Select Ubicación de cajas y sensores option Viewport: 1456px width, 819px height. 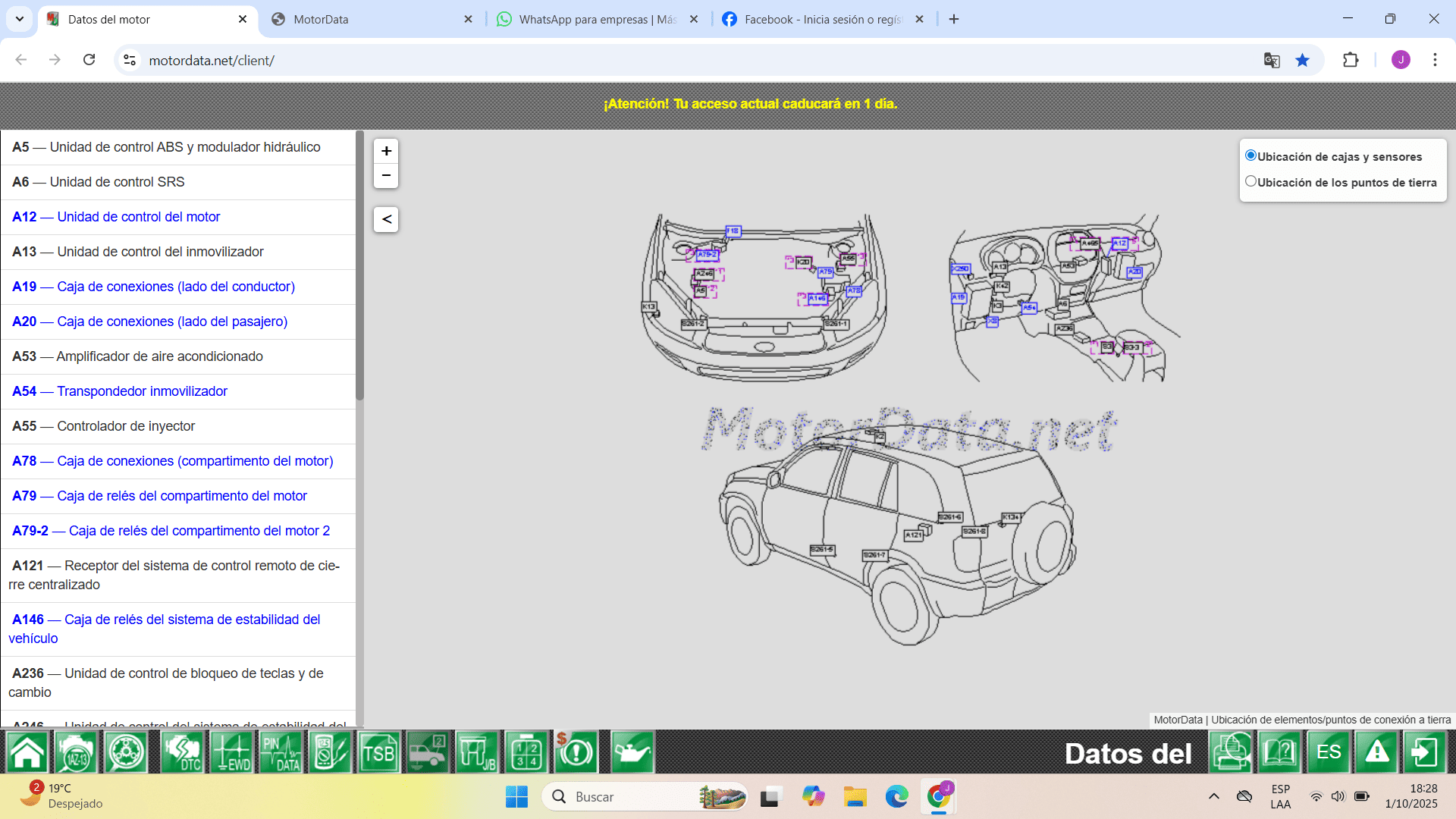coord(1251,155)
